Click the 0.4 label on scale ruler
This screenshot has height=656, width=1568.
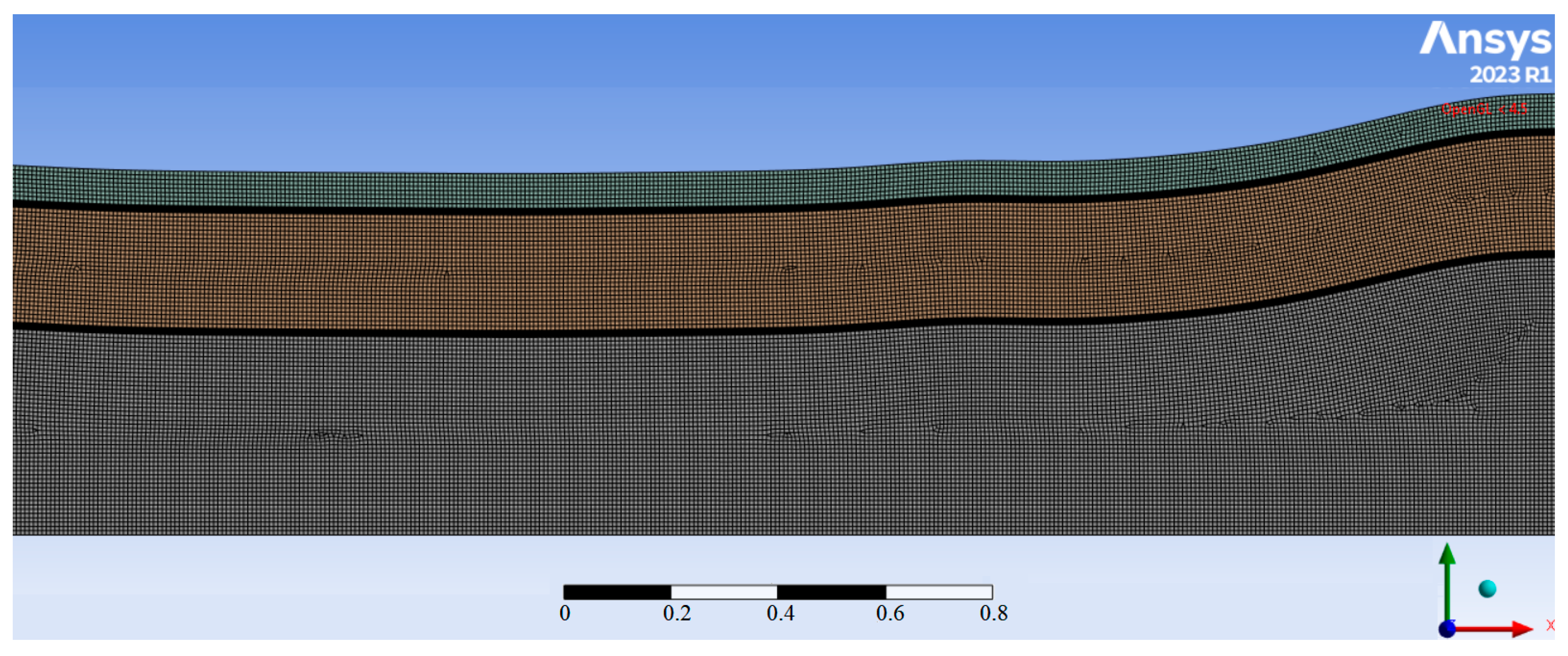780,613
